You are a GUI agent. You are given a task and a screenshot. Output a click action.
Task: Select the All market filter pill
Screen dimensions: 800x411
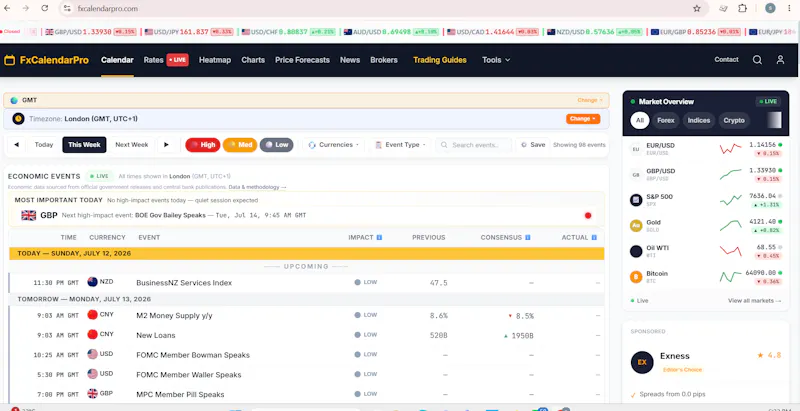(640, 120)
